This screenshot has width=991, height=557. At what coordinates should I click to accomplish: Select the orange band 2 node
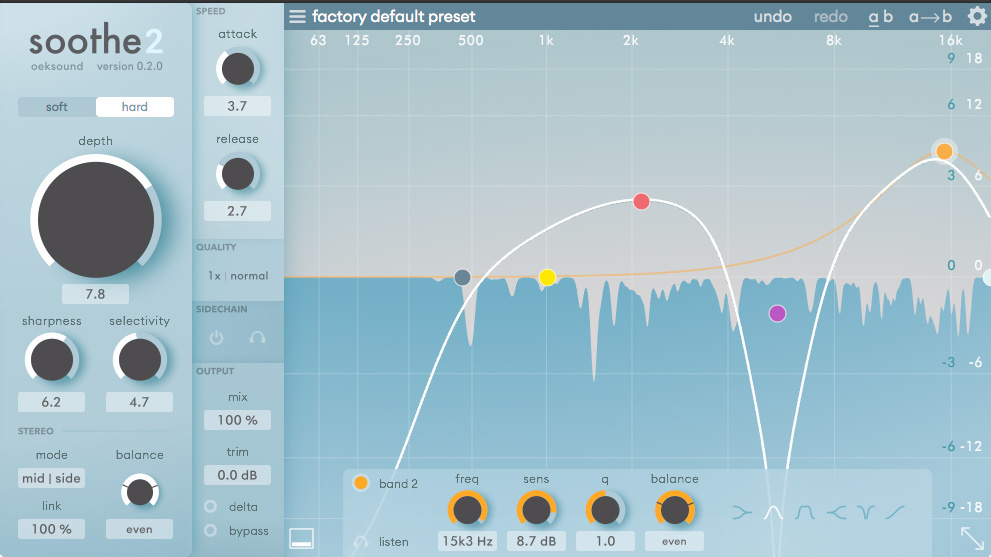pos(944,151)
